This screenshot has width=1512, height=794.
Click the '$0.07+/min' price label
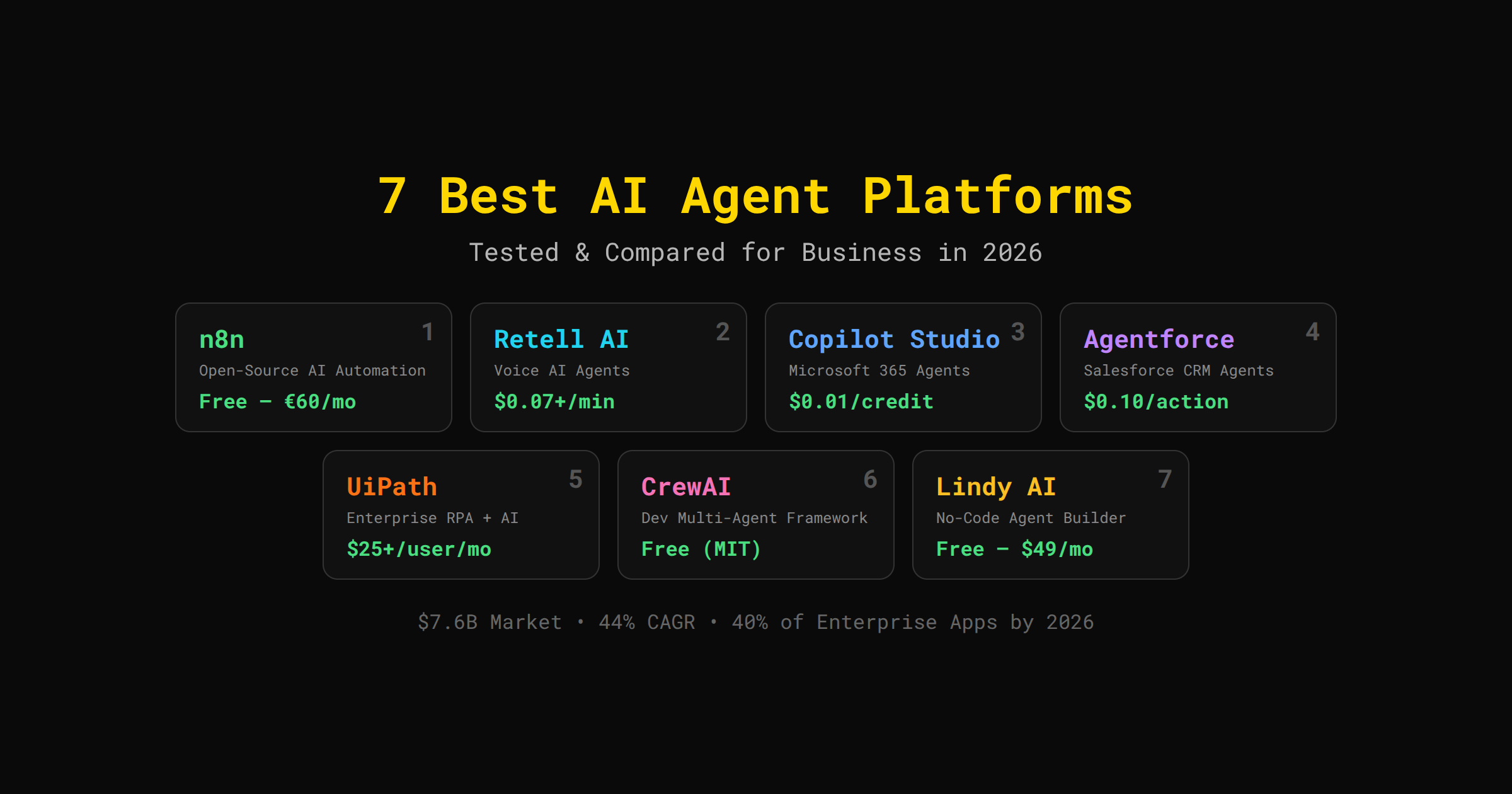[553, 401]
